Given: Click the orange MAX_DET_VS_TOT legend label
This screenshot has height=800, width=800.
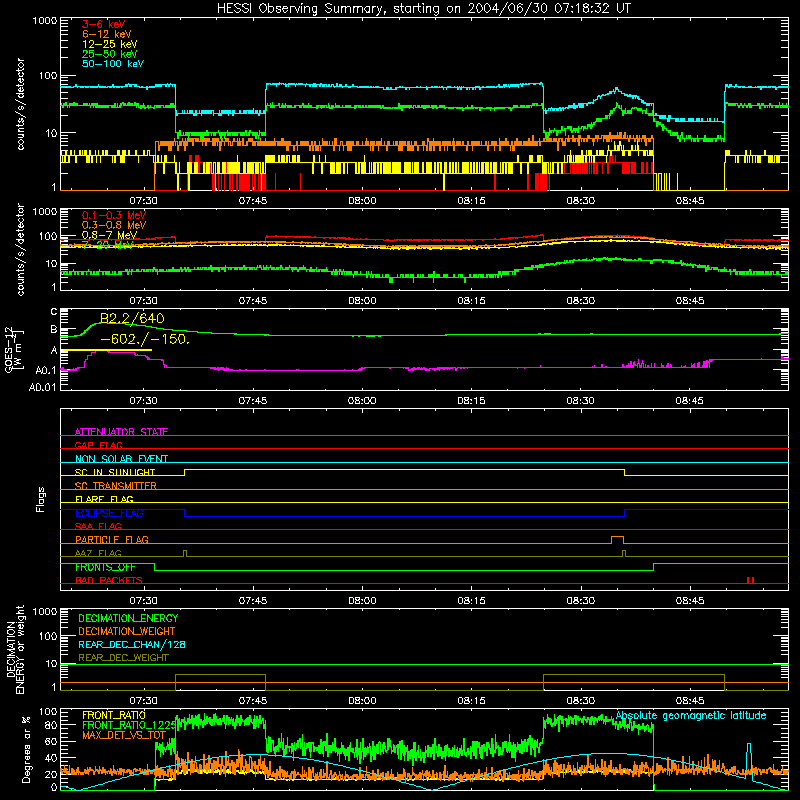Looking at the screenshot, I should (x=123, y=735).
